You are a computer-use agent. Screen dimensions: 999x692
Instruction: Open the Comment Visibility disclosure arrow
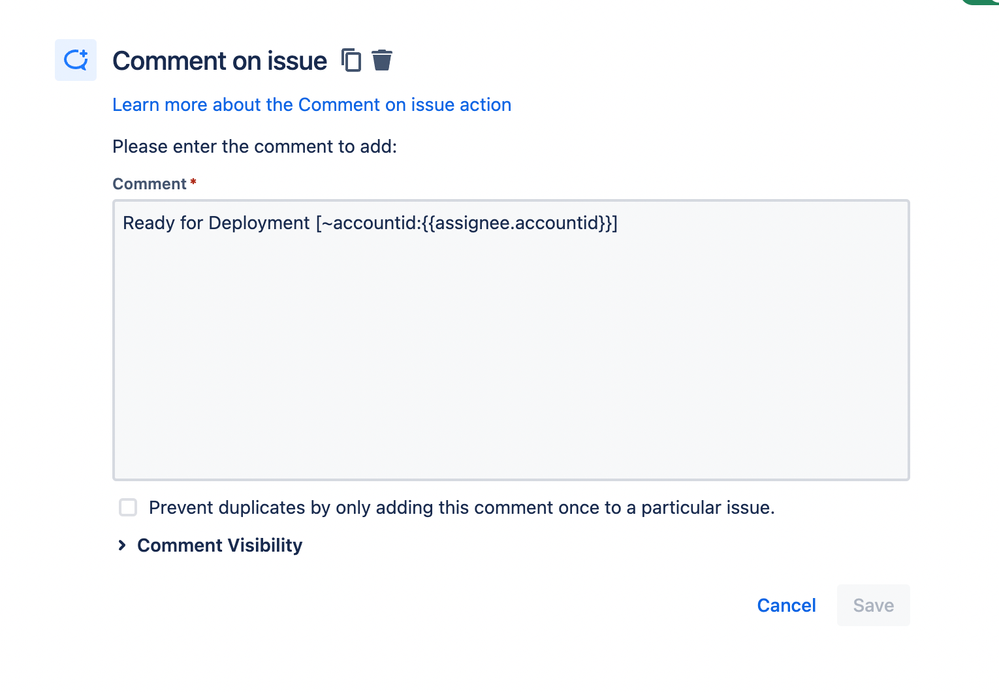[x=121, y=545]
